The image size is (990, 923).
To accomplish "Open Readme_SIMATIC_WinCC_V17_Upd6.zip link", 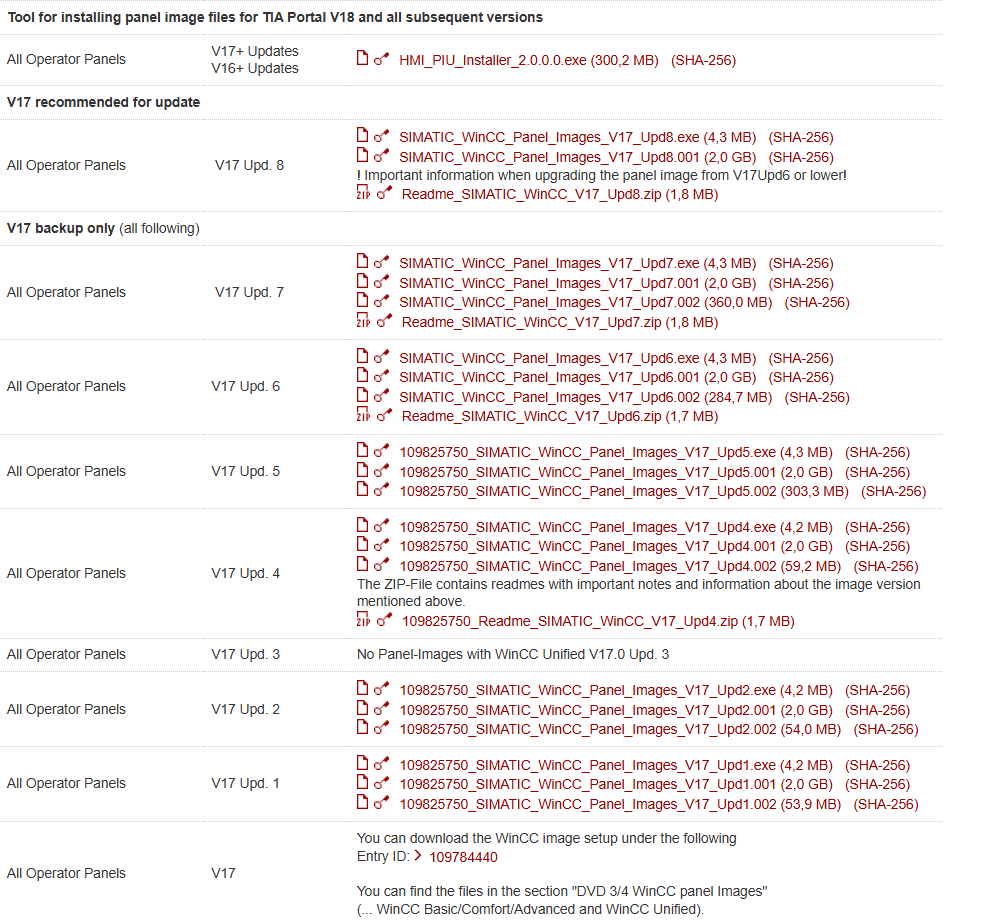I will [x=531, y=416].
